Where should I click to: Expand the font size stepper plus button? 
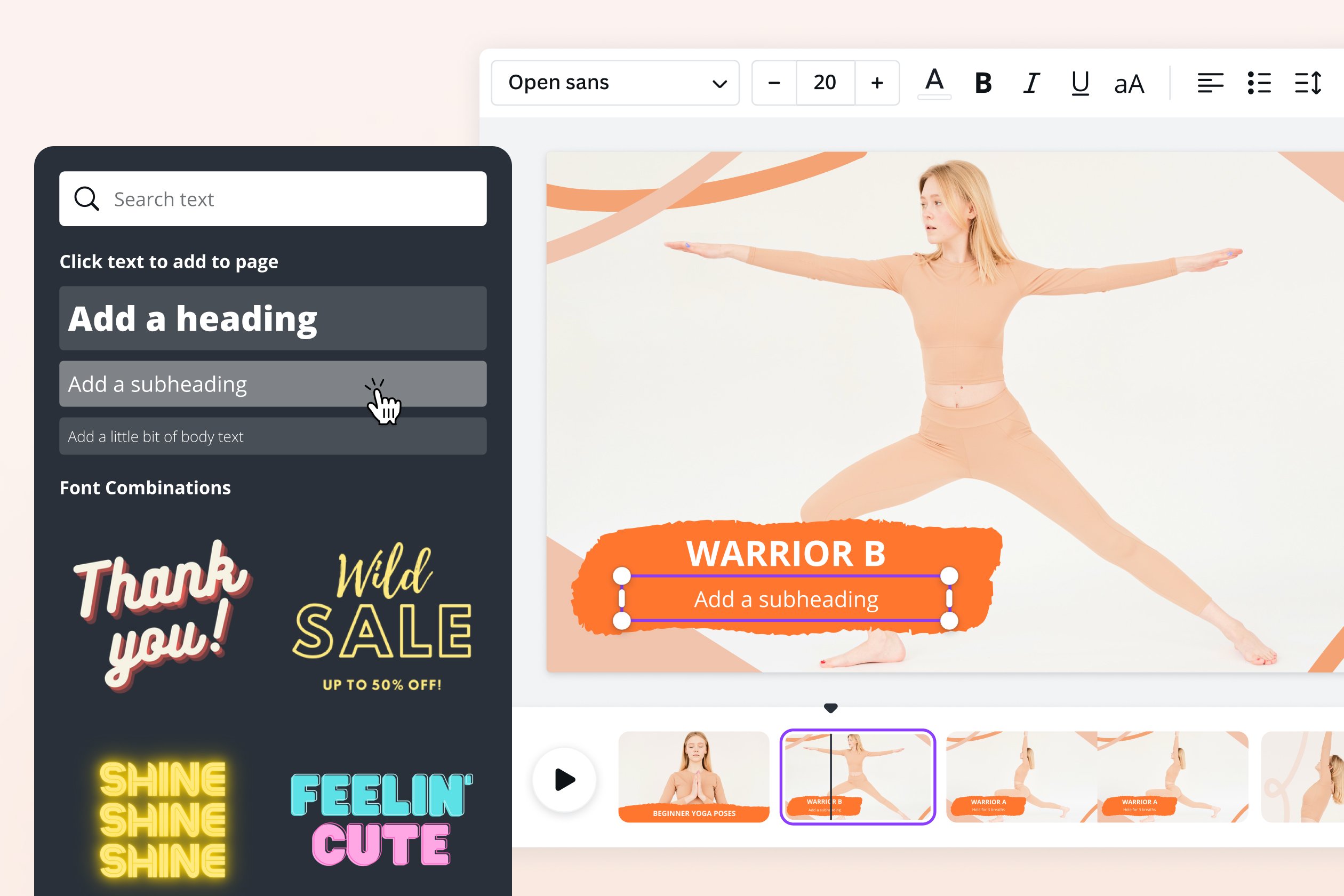[x=877, y=83]
